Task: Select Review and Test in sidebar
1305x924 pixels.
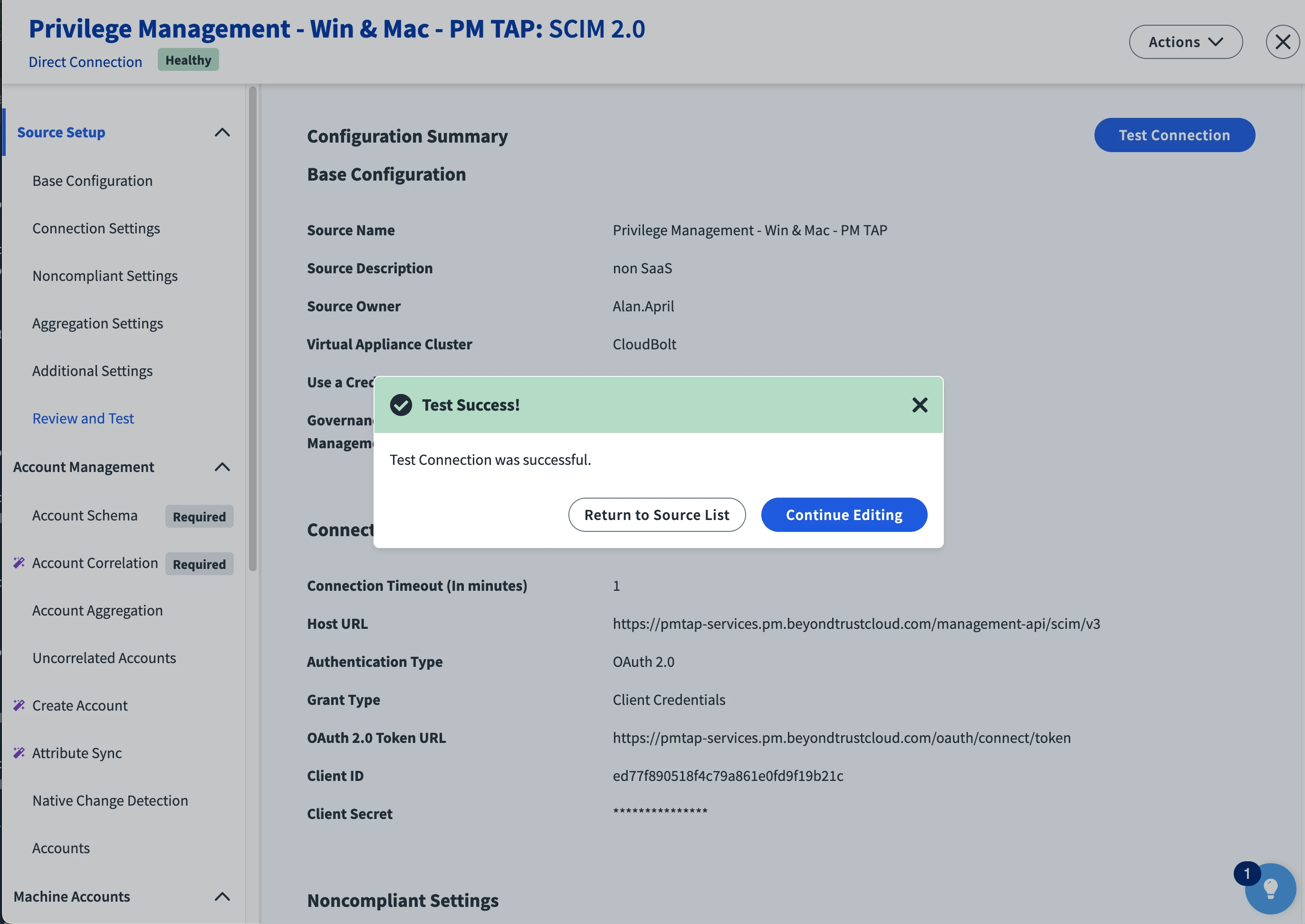Action: [x=83, y=418]
